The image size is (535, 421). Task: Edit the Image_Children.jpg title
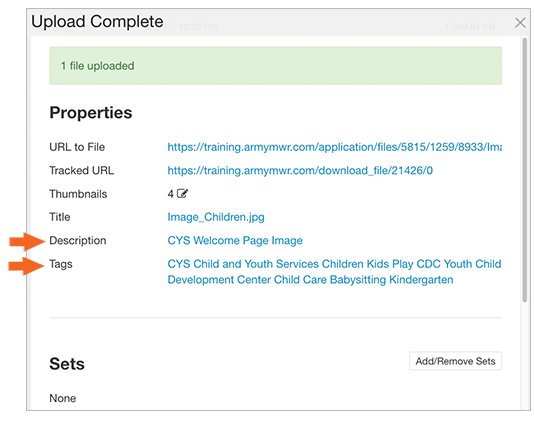[216, 217]
